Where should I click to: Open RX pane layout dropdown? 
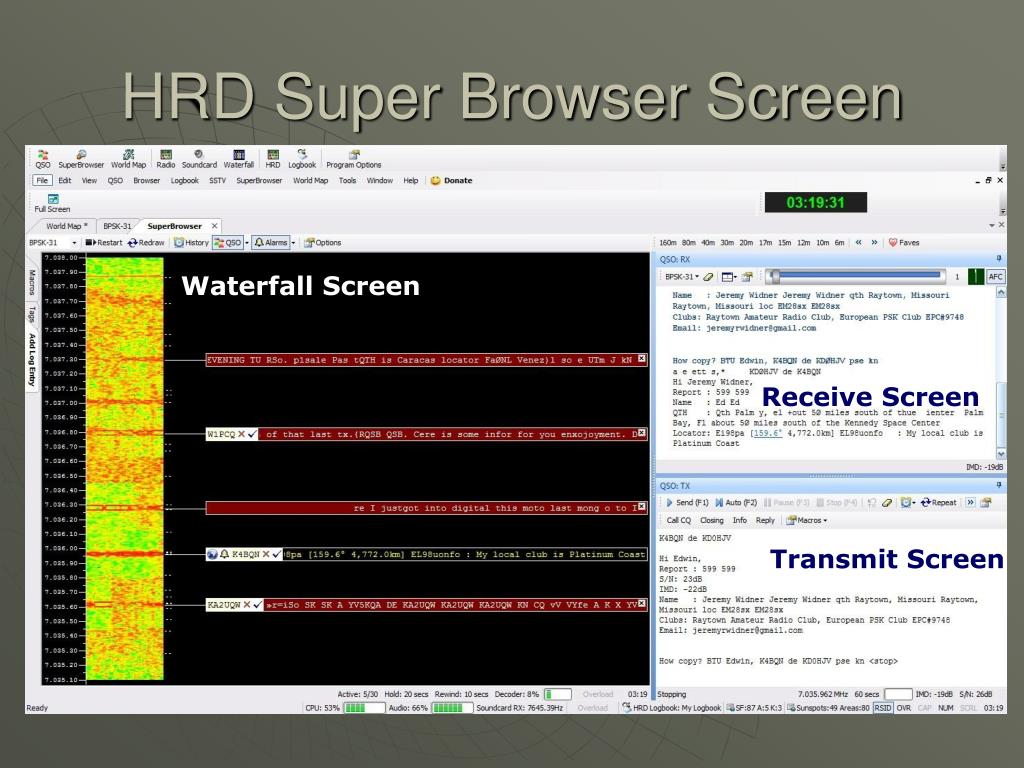pos(729,277)
